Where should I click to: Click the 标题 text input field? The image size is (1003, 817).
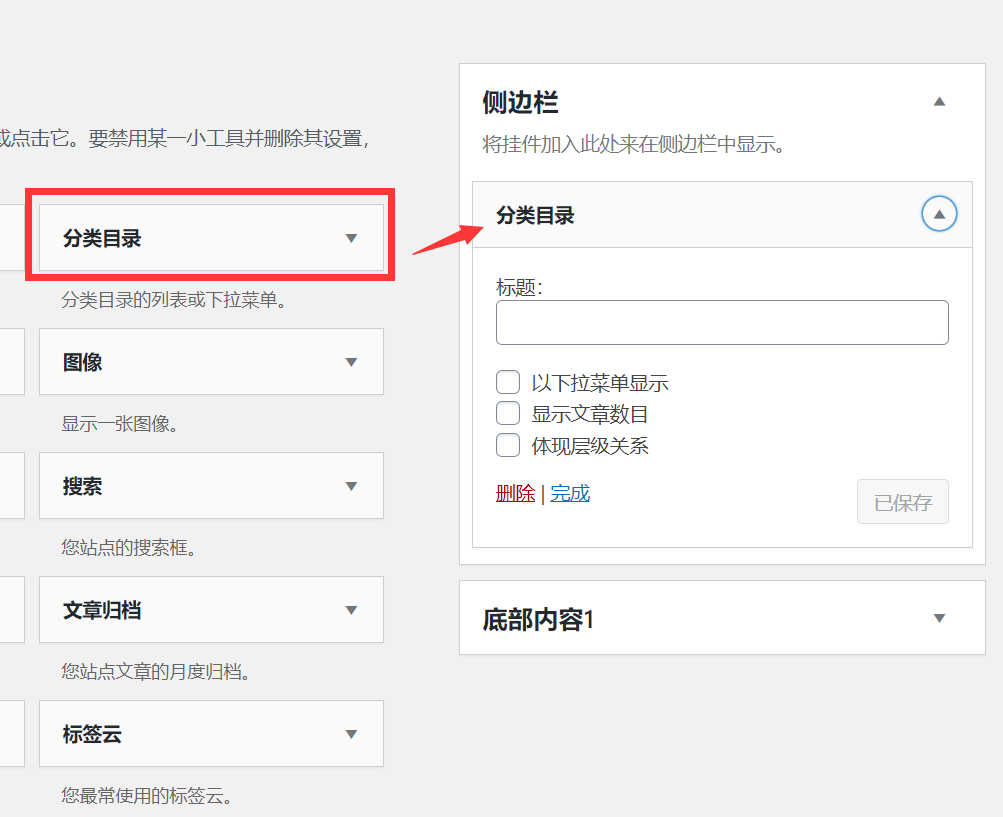click(722, 323)
